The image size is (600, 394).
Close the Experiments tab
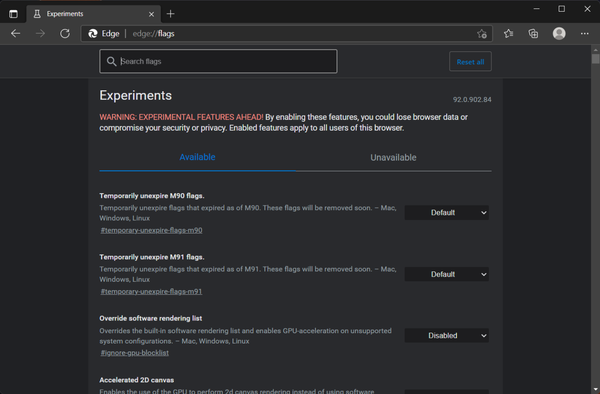[x=151, y=14]
